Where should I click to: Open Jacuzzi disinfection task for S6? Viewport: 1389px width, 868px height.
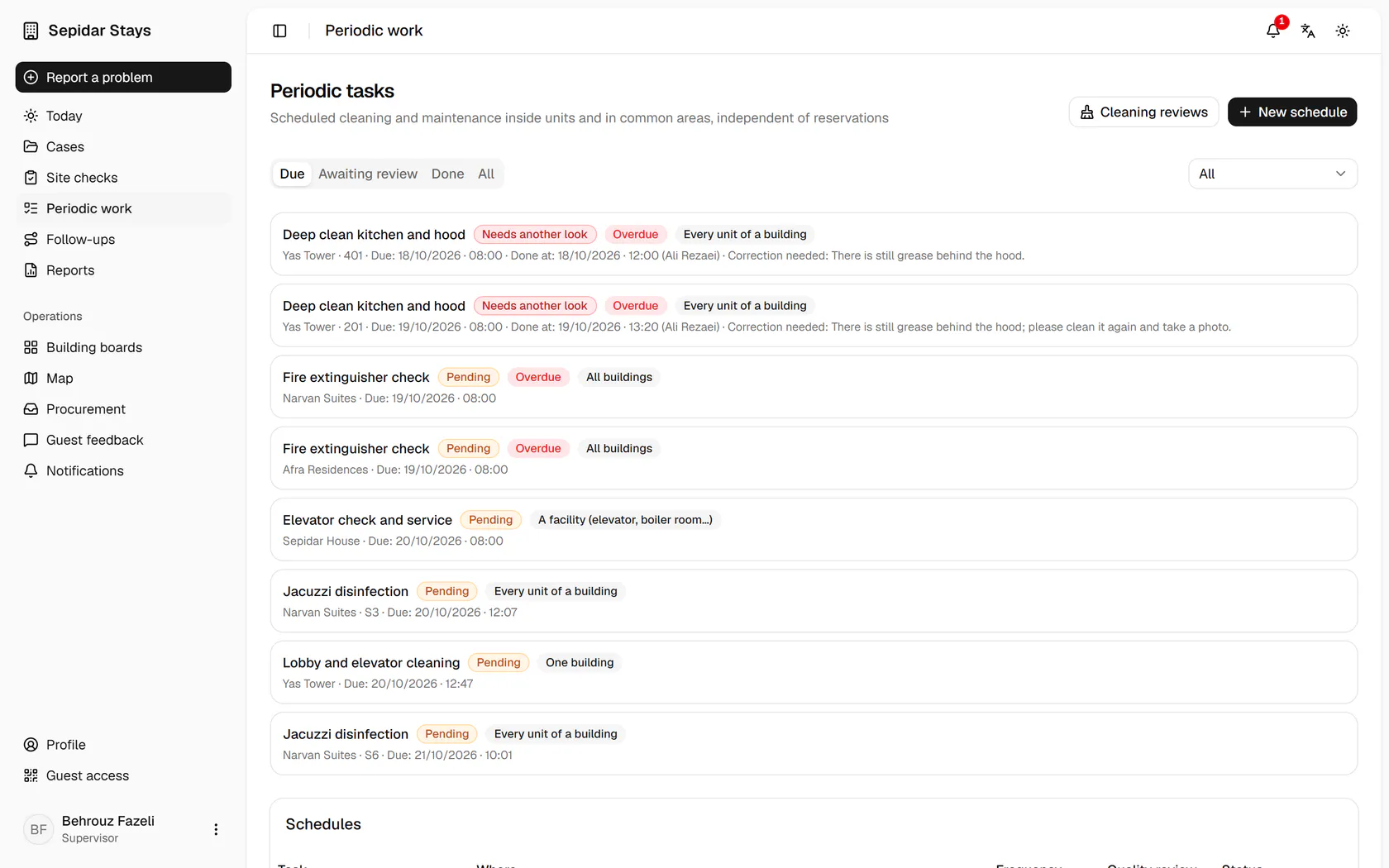(814, 744)
